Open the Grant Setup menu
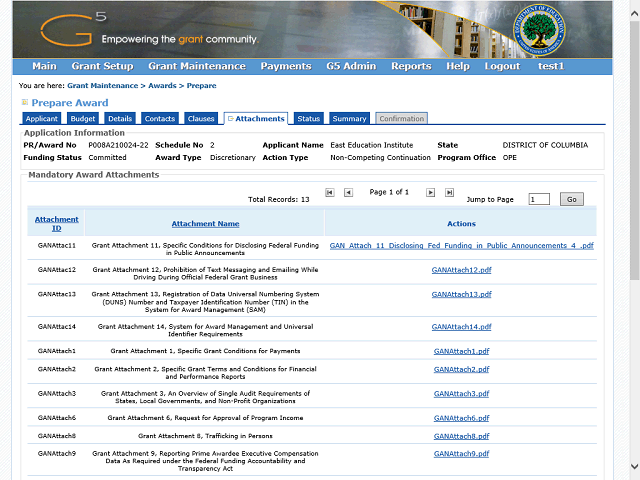640x480 pixels. (x=102, y=66)
